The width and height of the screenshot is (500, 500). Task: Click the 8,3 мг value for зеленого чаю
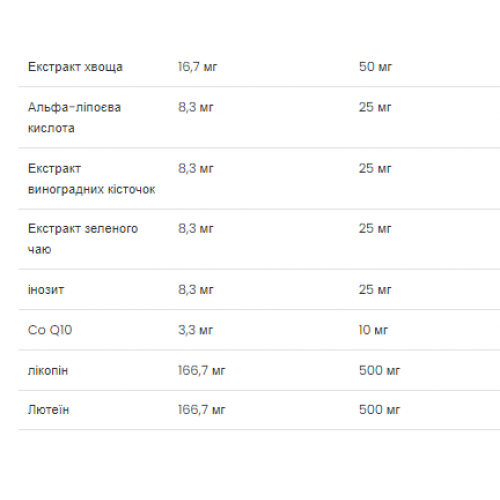pos(196,229)
